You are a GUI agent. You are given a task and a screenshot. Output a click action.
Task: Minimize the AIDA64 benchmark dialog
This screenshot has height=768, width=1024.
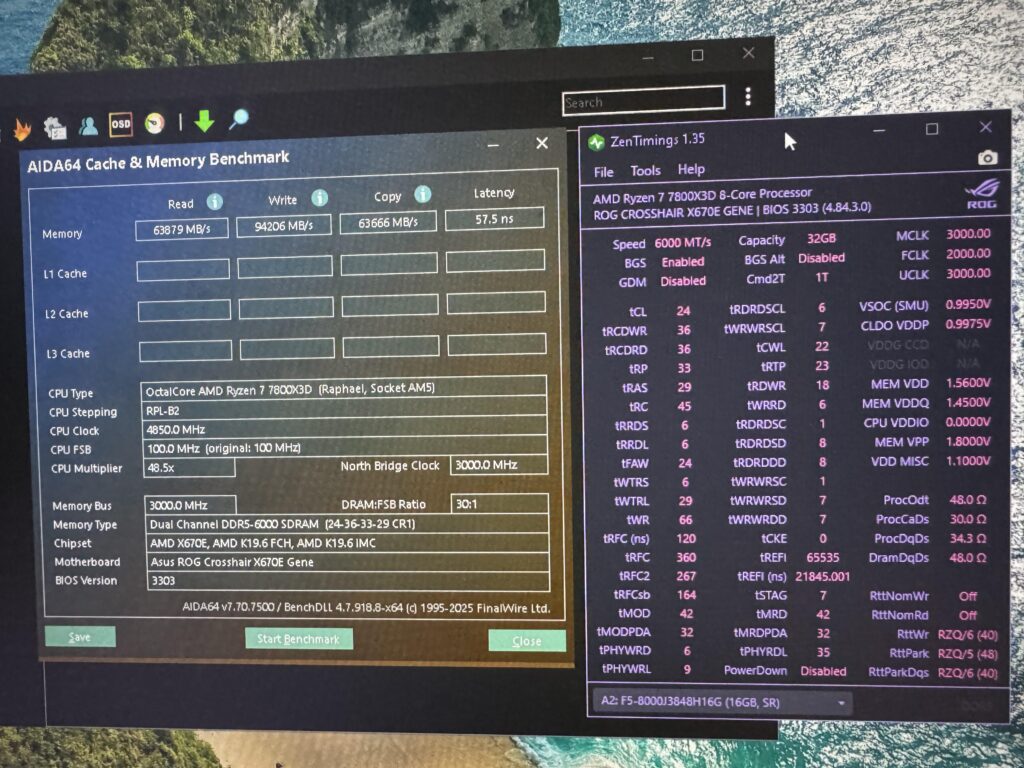pyautogui.click(x=493, y=145)
